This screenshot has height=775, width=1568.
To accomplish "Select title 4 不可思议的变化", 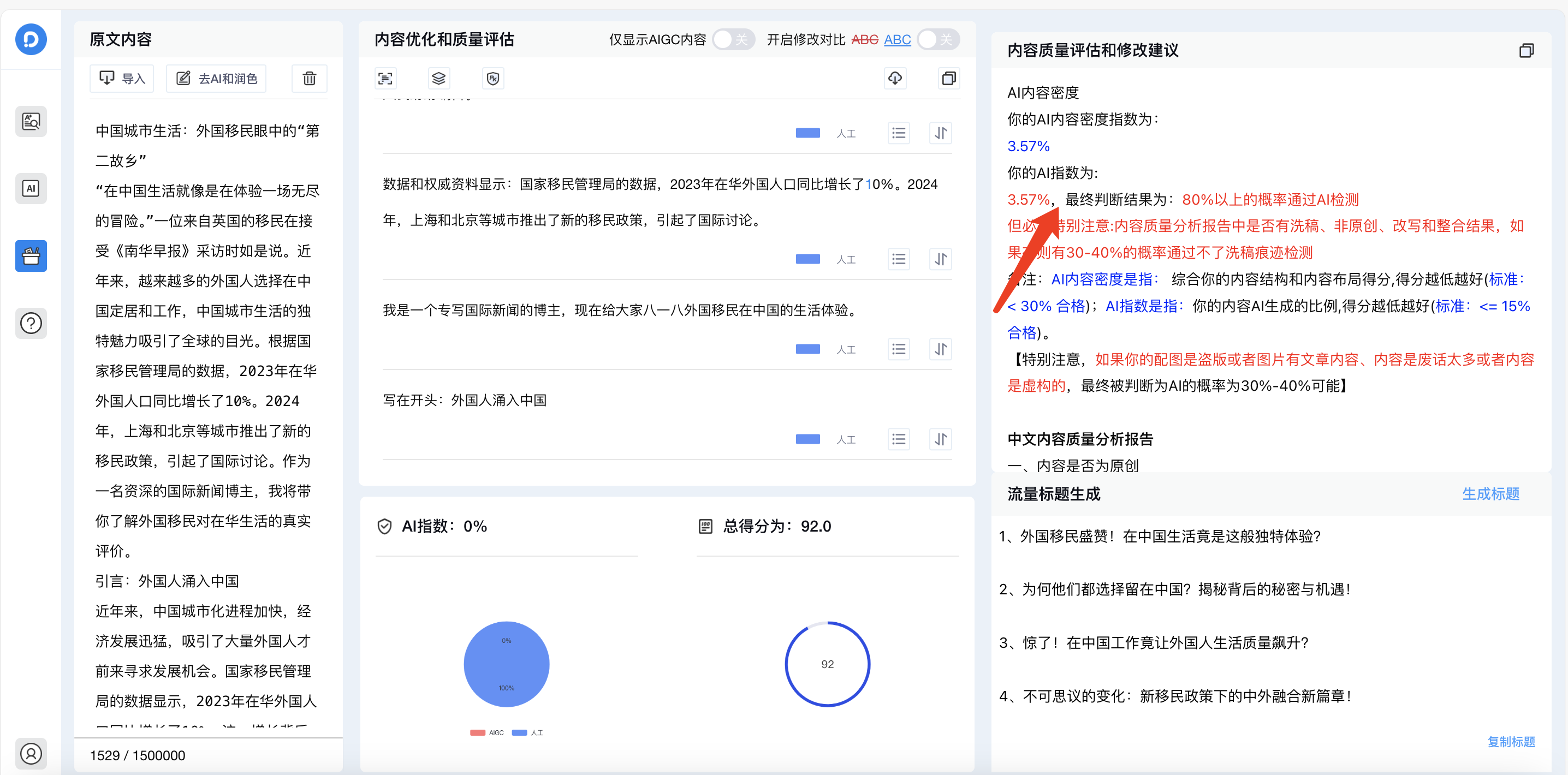I will 1175,696.
